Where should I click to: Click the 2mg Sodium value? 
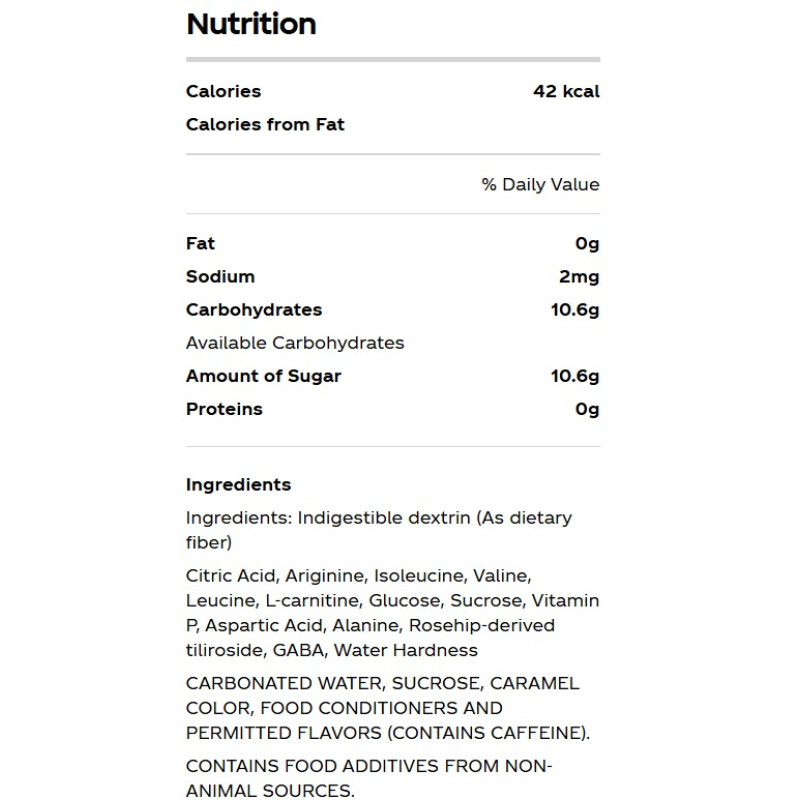tap(579, 276)
